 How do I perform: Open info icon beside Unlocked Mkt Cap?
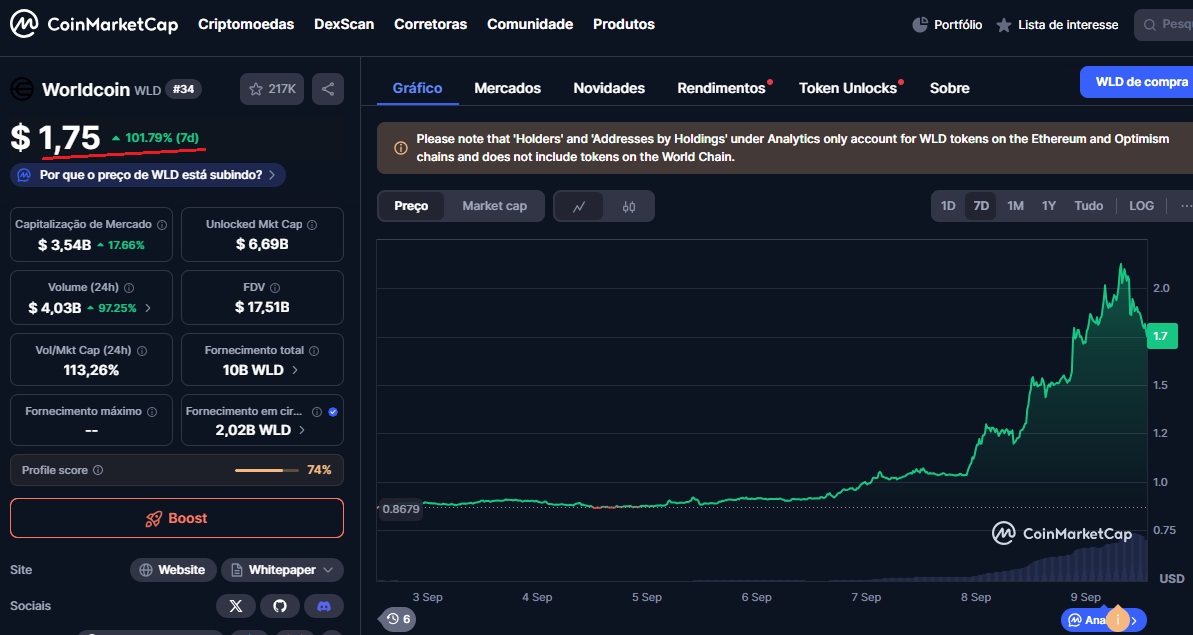click(312, 225)
